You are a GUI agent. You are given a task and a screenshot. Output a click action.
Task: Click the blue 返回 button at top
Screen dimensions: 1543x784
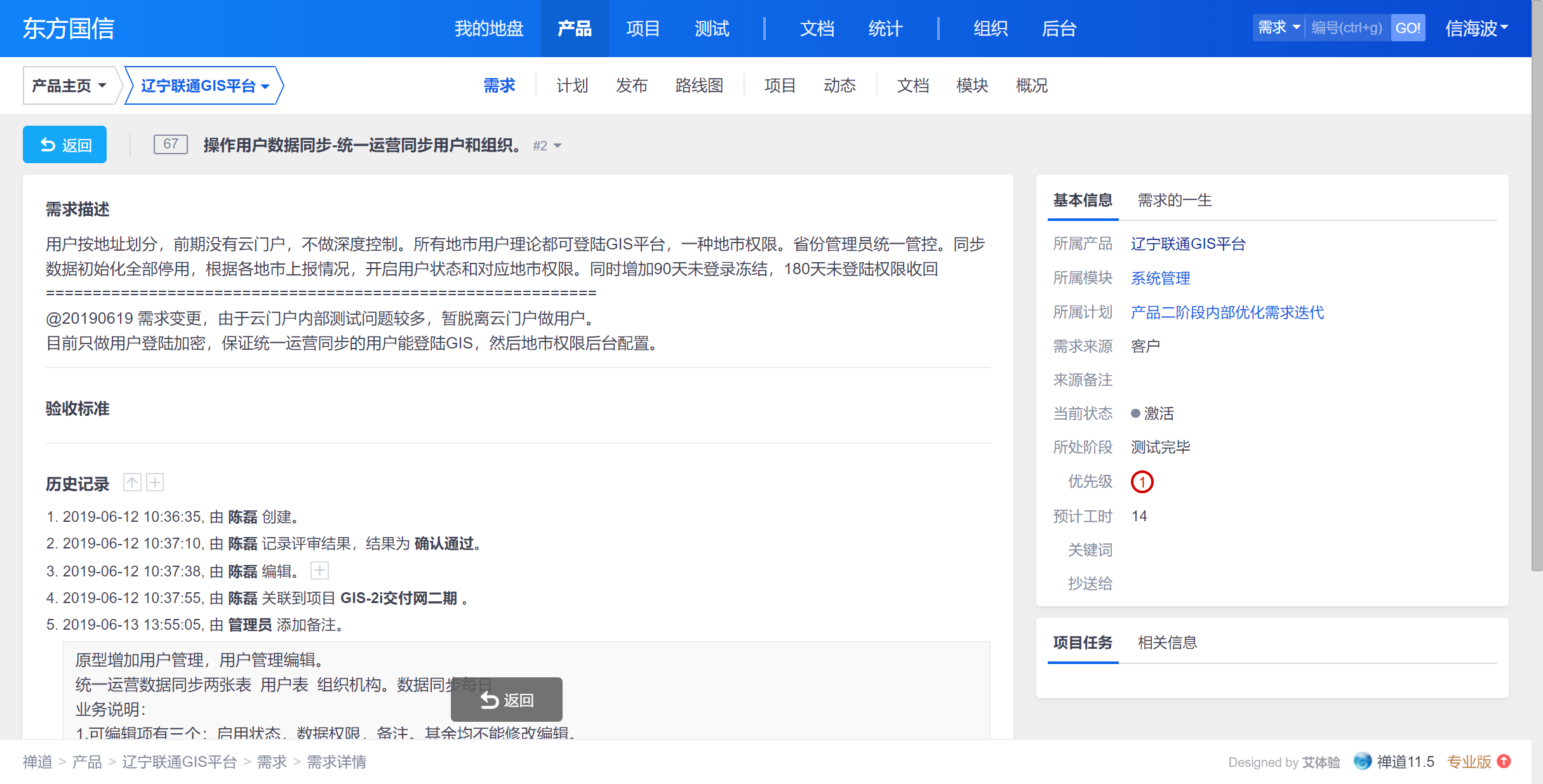[65, 145]
